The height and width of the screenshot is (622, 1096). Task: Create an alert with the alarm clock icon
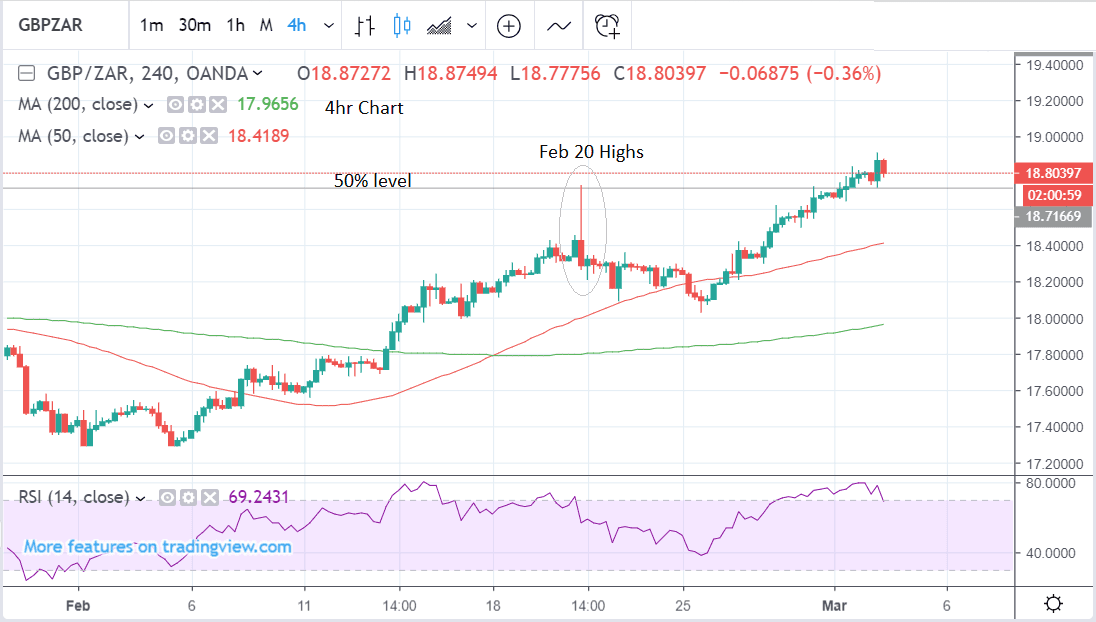tap(607, 25)
